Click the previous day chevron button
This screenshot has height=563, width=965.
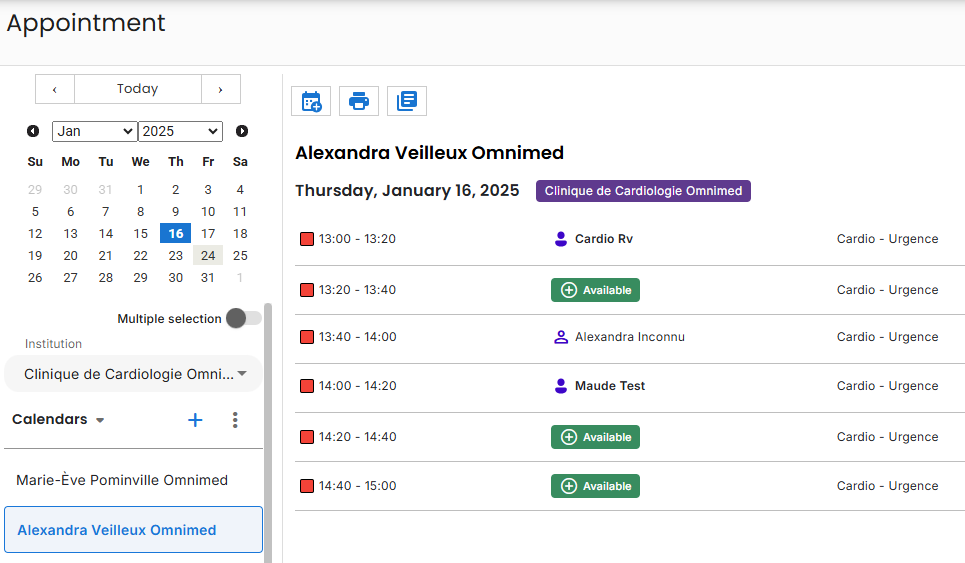(55, 89)
